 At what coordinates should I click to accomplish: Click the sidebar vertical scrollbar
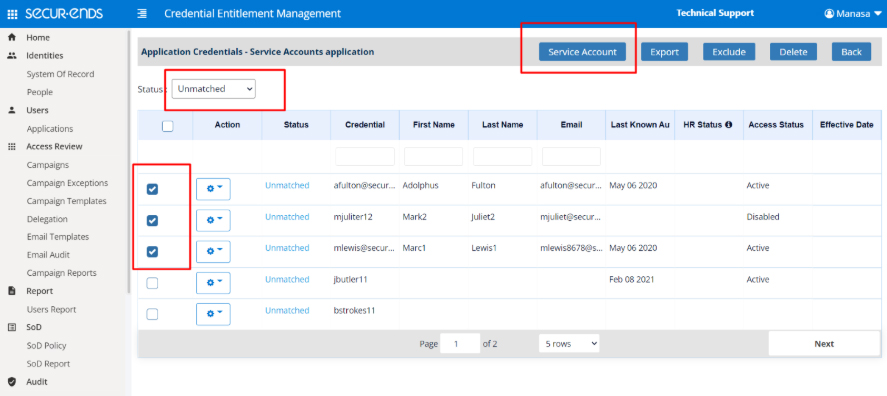point(129,161)
